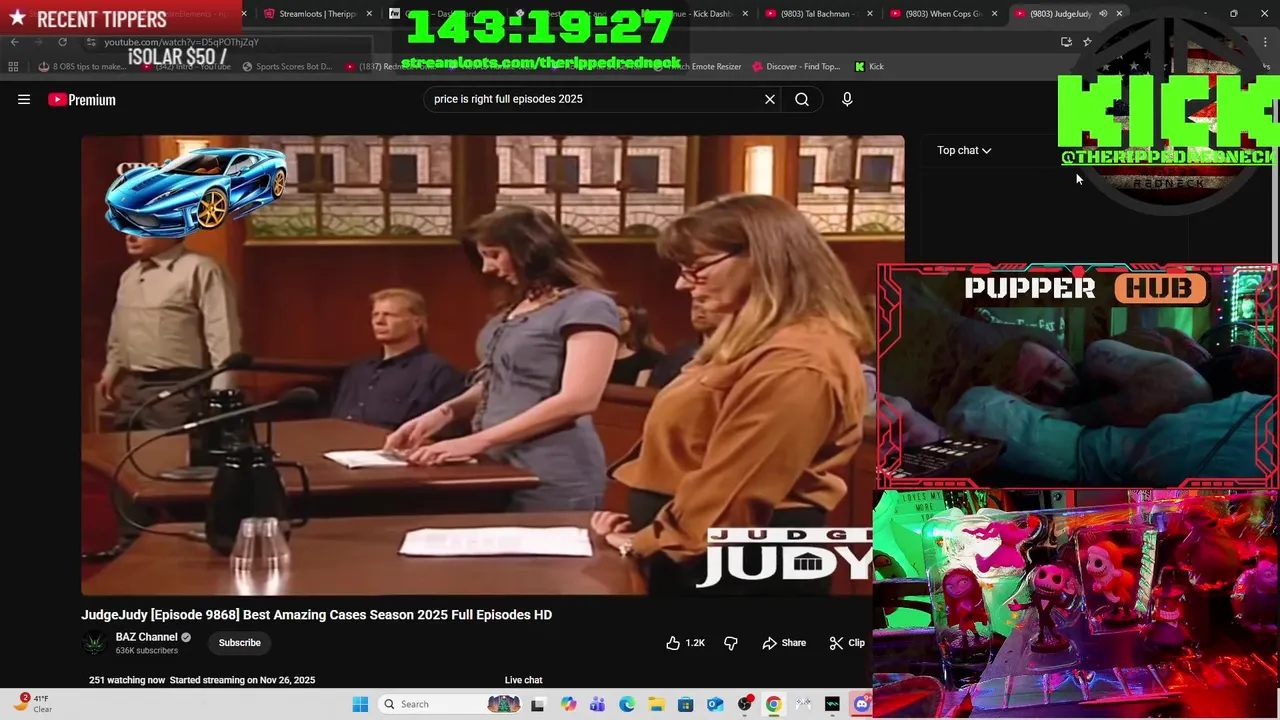Close the When Cops Go browser tab

click(x=995, y=14)
